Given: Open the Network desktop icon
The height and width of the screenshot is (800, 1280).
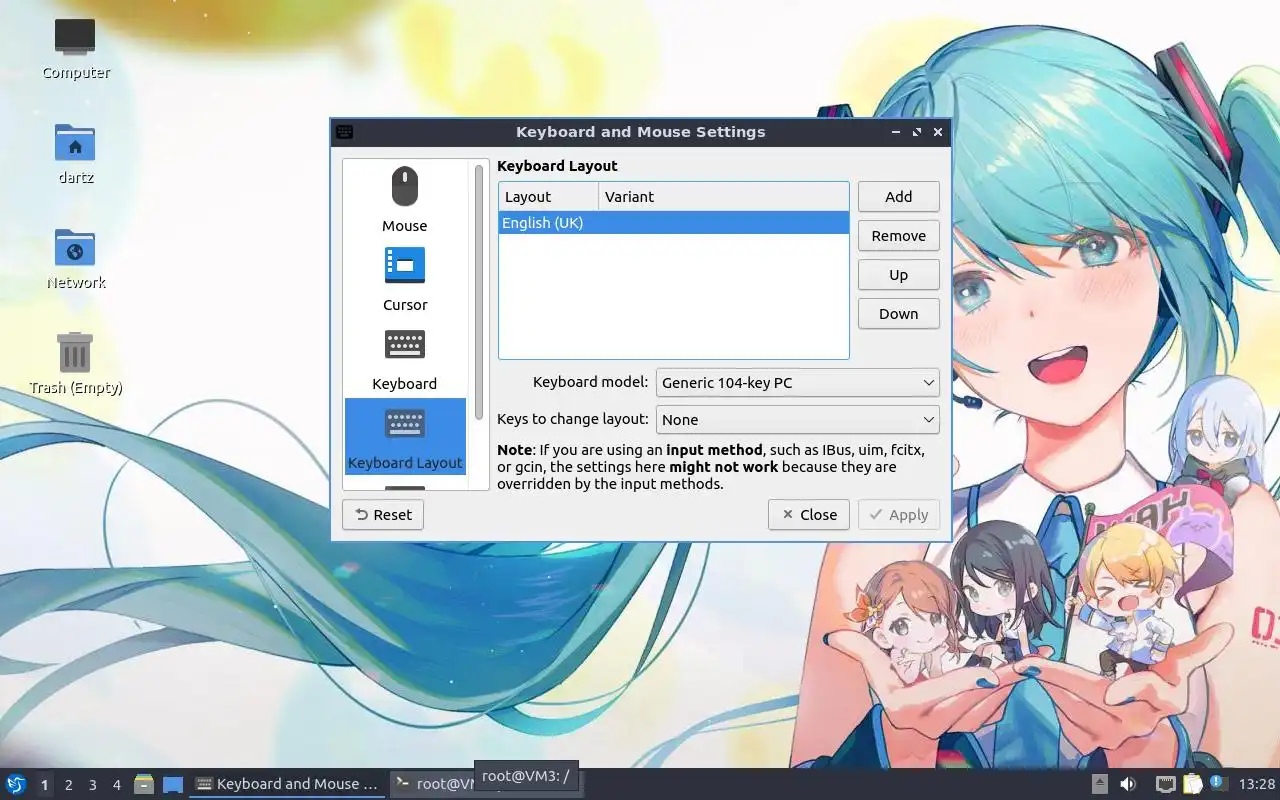Looking at the screenshot, I should [x=75, y=258].
